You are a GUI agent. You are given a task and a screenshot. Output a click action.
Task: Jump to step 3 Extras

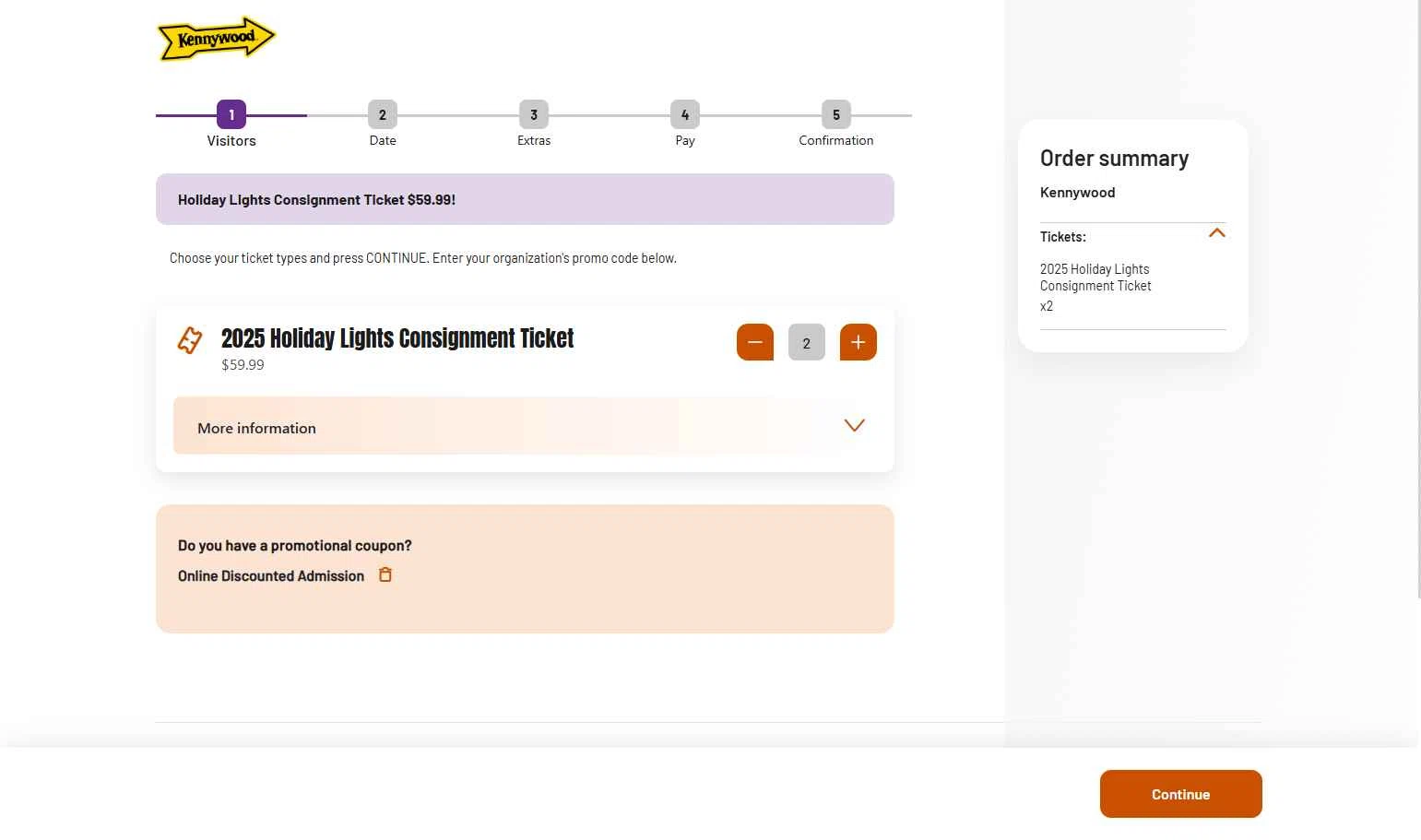tap(534, 114)
